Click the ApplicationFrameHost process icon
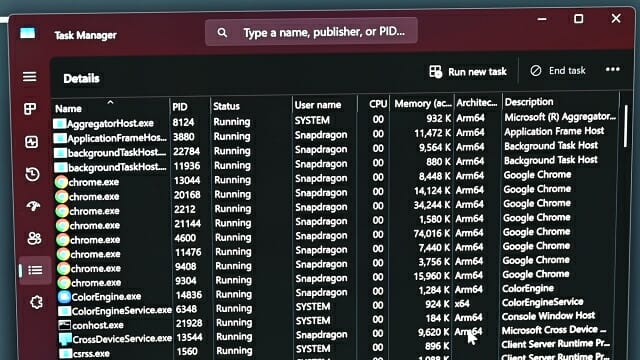 (x=60, y=138)
